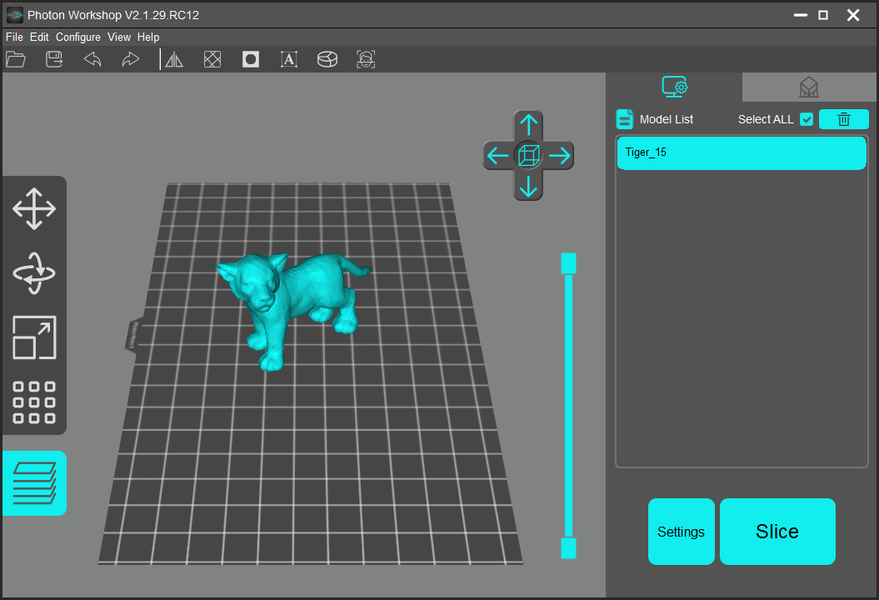879x600 pixels.
Task: Open the array layout grid tool
Action: tap(34, 402)
